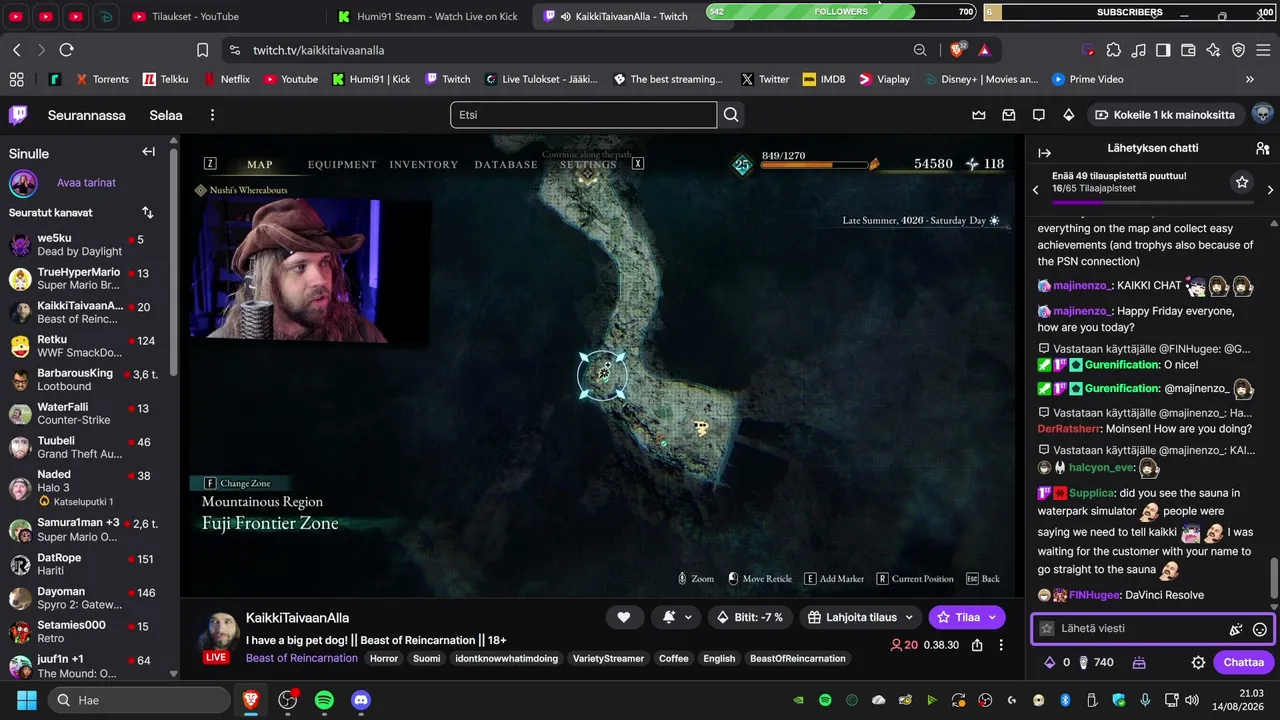Open the OBS icon in the taskbar
Image resolution: width=1280 pixels, height=720 pixels.
point(288,700)
